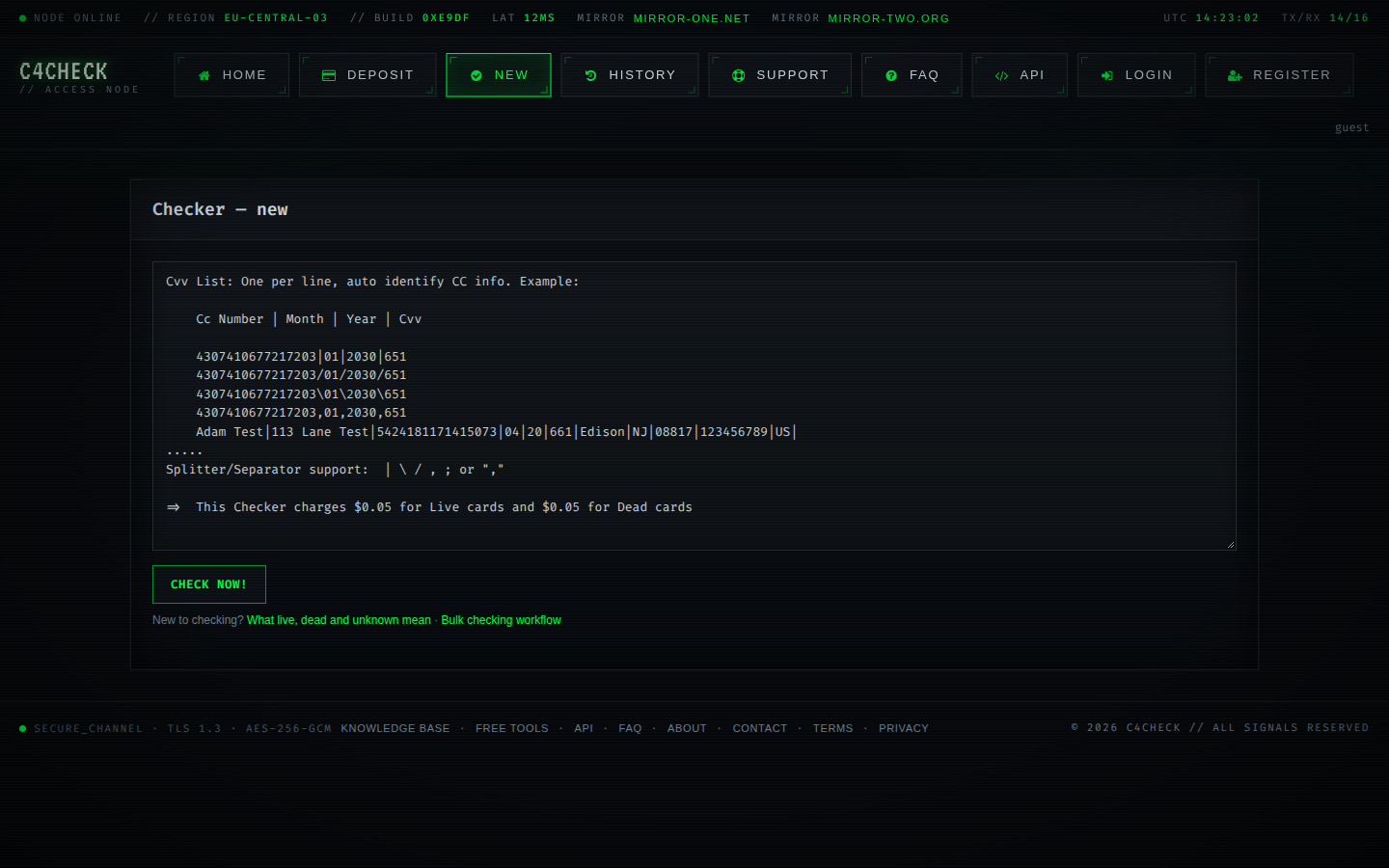The width and height of the screenshot is (1389, 868).
Task: Click the C4CHECK logo
Action: (x=64, y=71)
